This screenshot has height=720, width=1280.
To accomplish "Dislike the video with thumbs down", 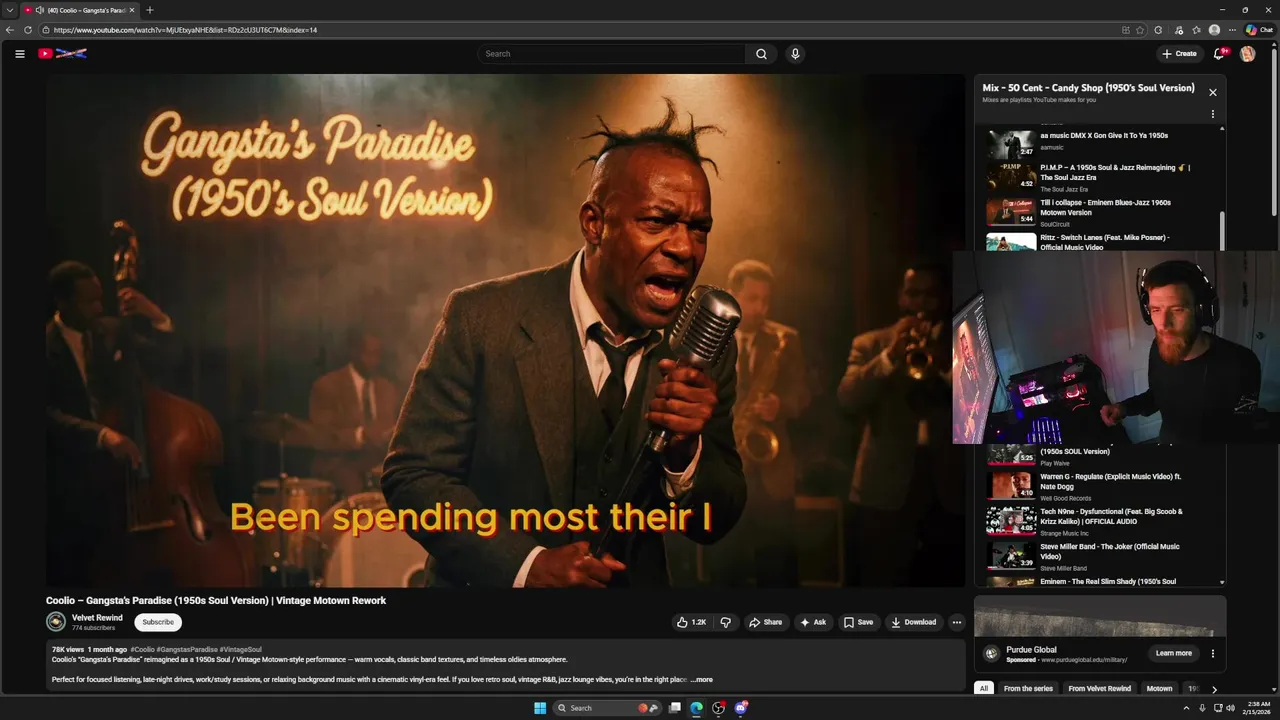I will [x=726, y=622].
